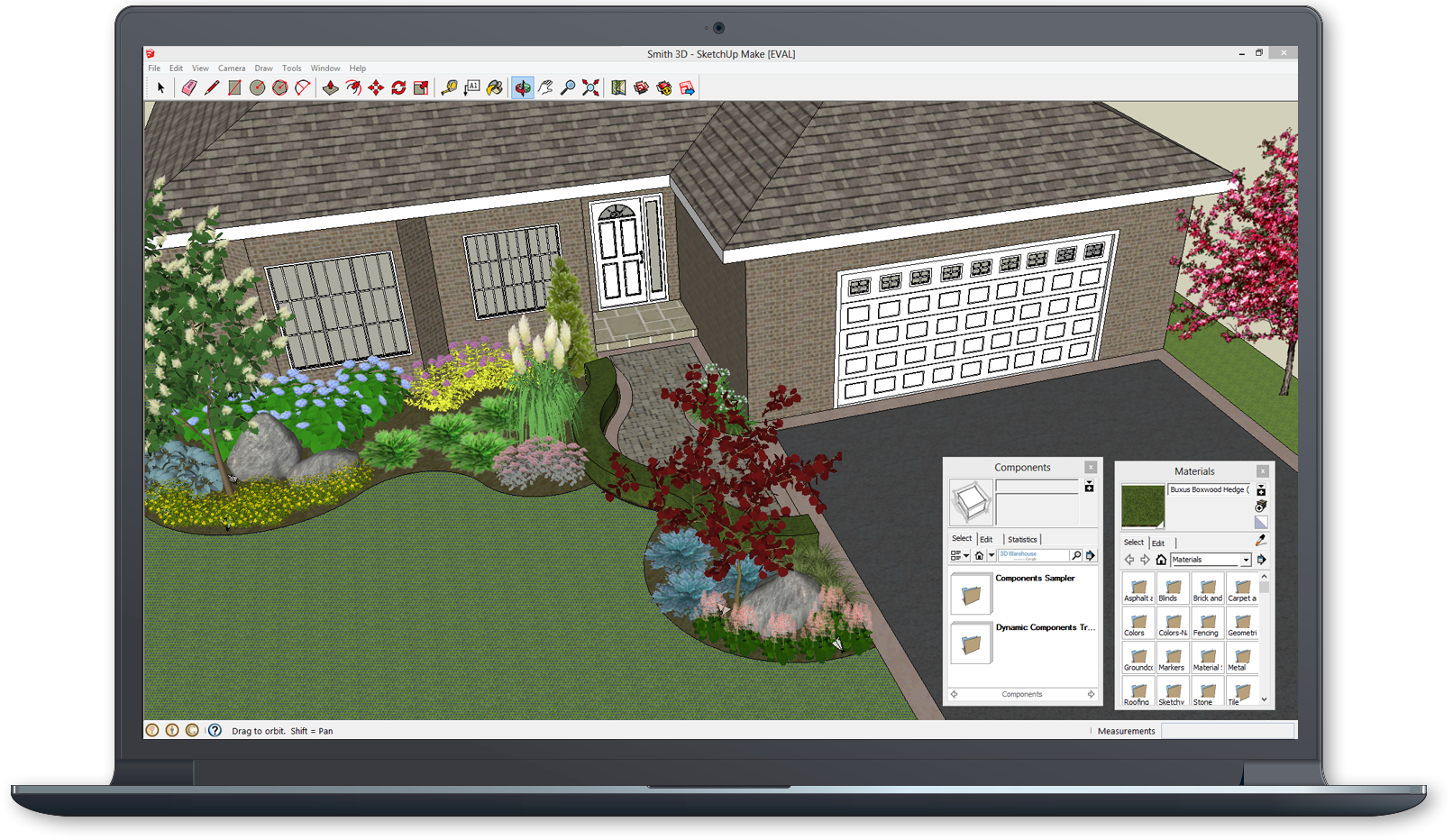Click the Measurements input box
The width and height of the screenshot is (1453, 840).
pyautogui.click(x=1228, y=731)
